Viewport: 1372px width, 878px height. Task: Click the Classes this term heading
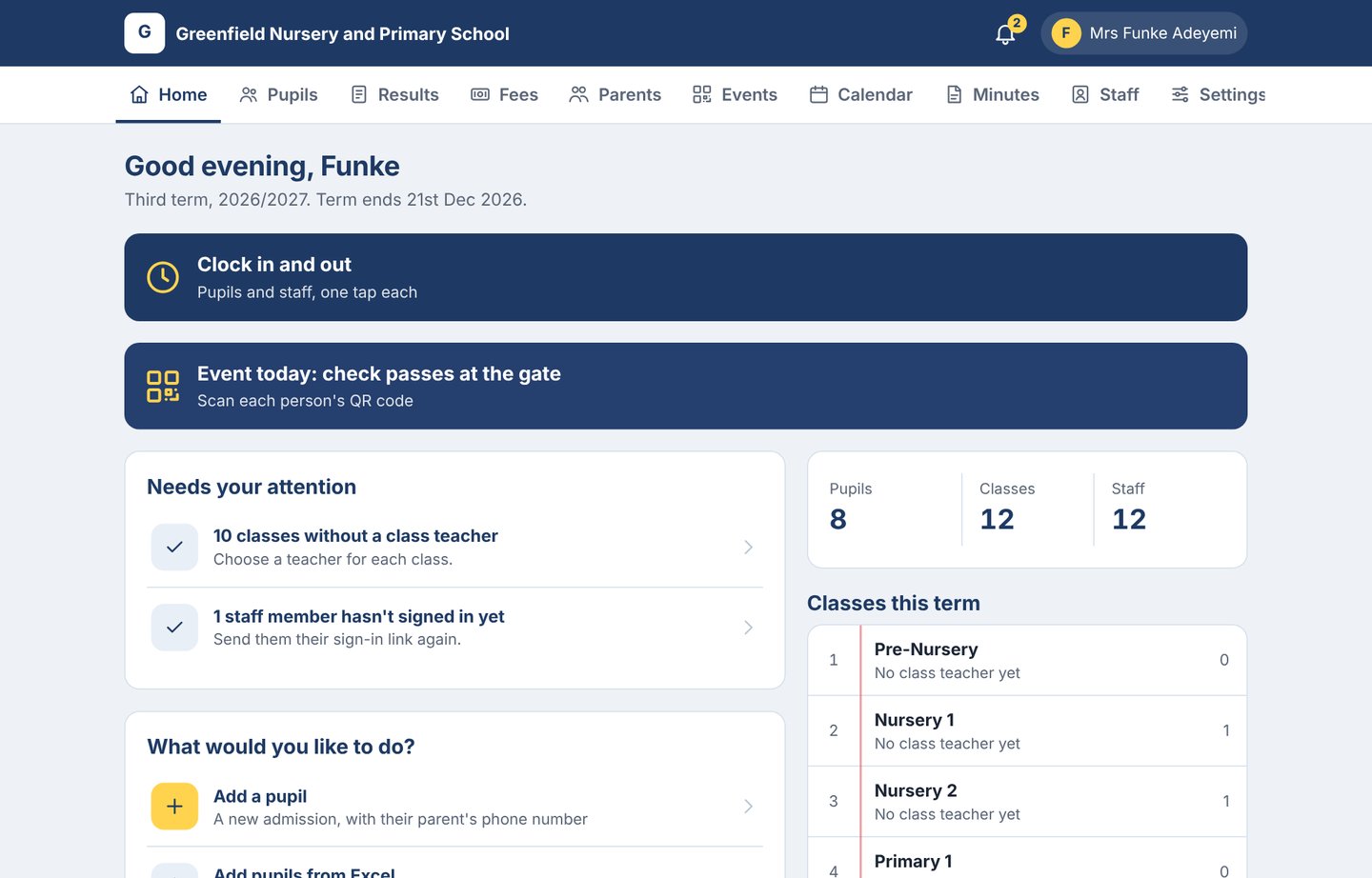point(894,603)
